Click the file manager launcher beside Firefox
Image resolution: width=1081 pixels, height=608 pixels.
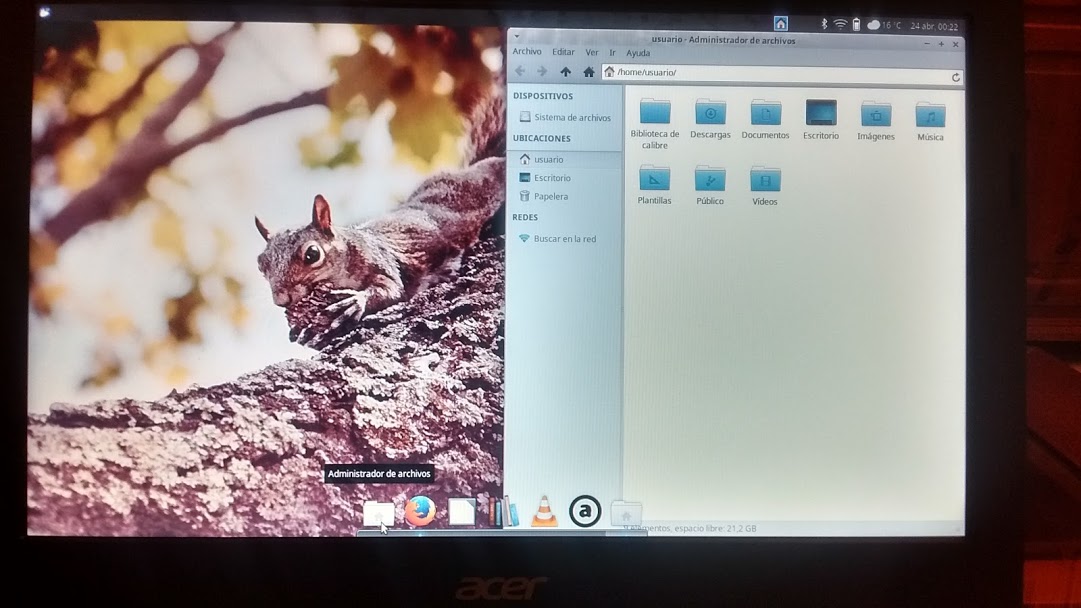(378, 513)
